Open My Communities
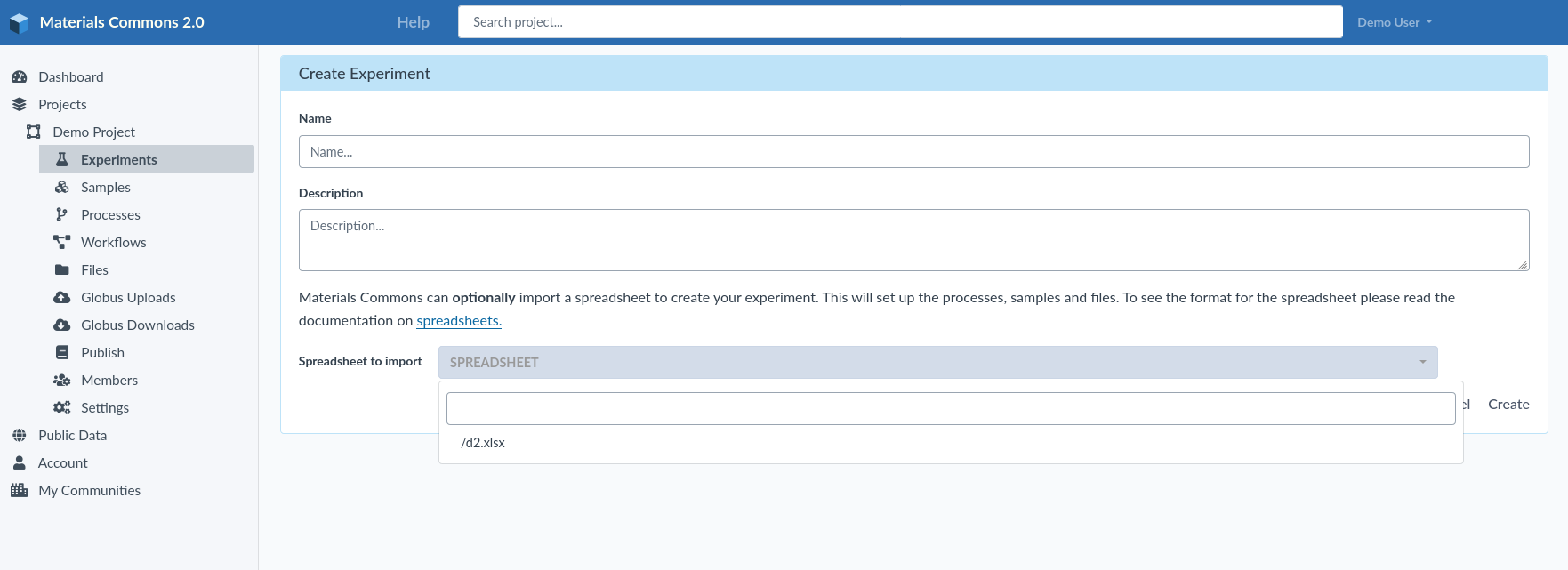 [x=89, y=491]
